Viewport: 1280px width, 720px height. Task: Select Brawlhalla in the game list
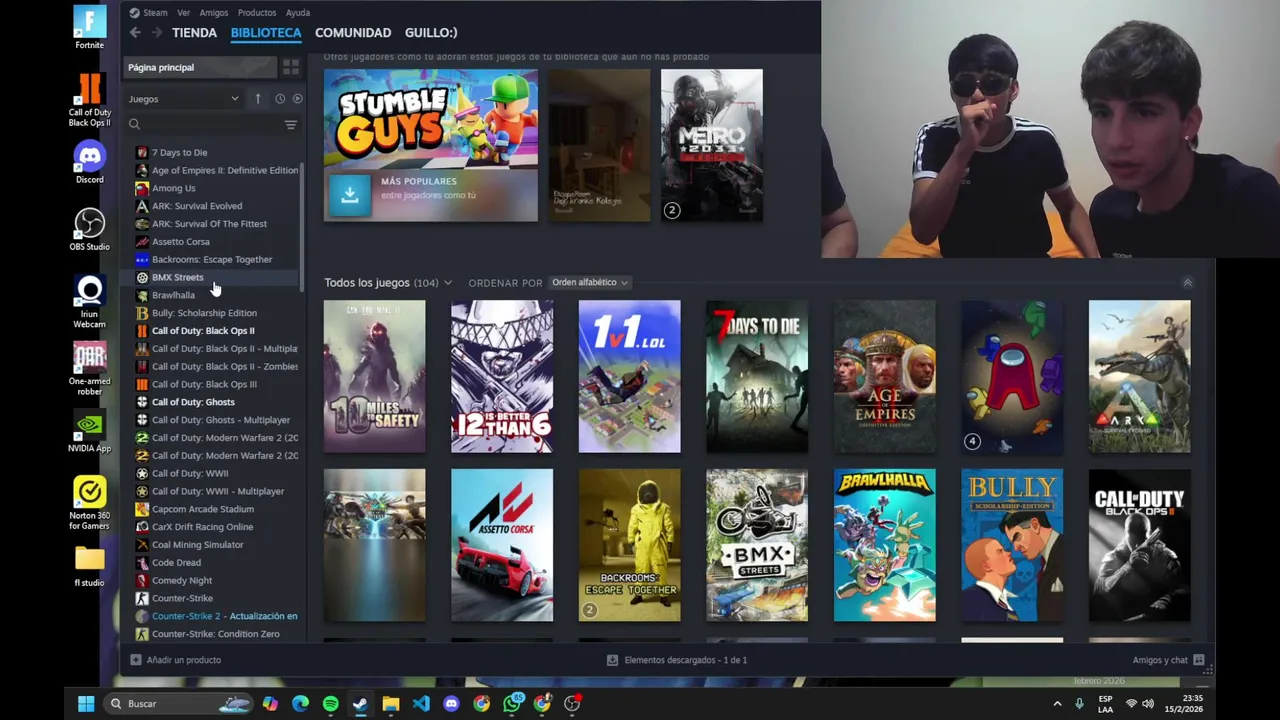pyautogui.click(x=173, y=295)
